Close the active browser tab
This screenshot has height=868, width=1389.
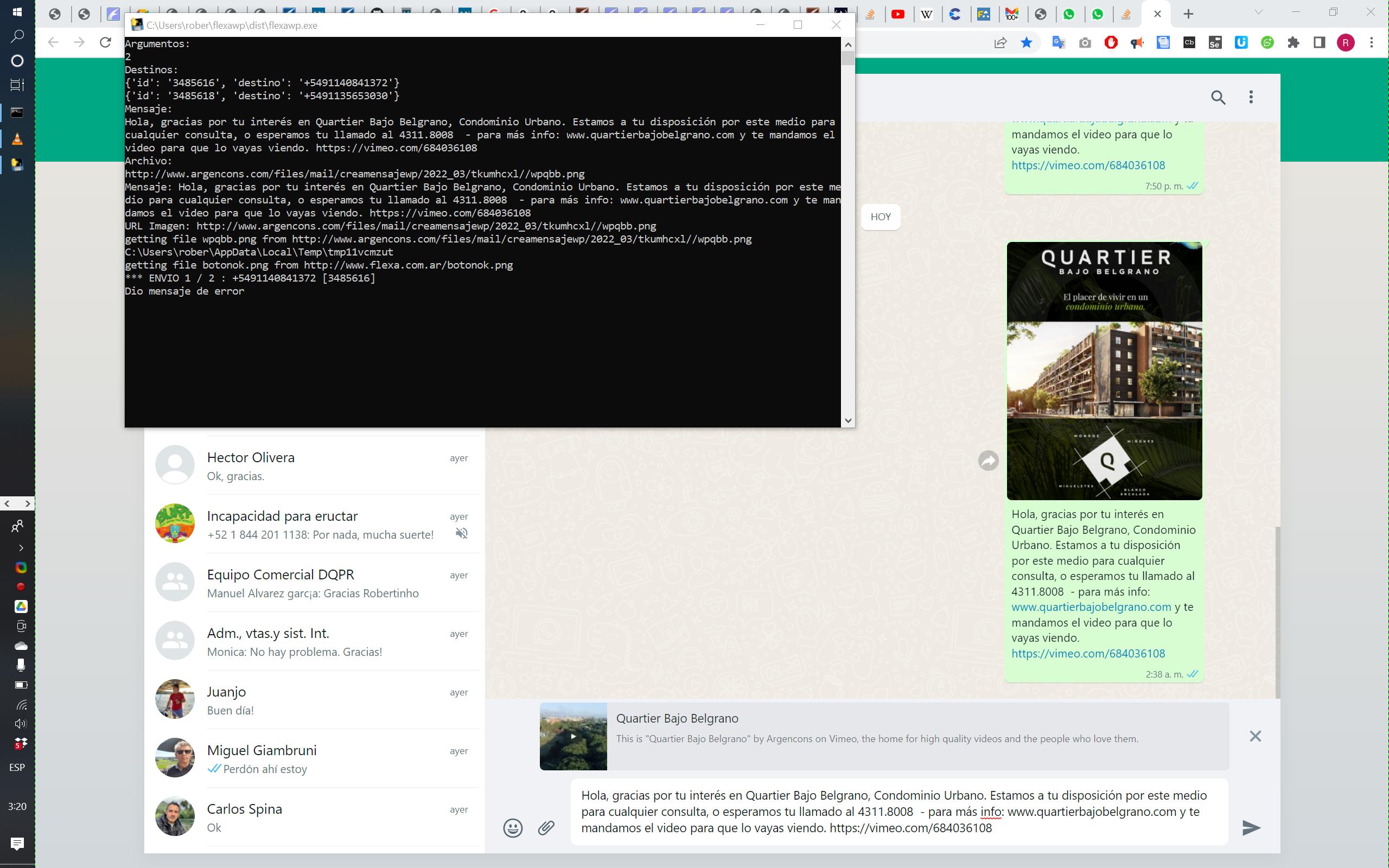coord(1157,14)
